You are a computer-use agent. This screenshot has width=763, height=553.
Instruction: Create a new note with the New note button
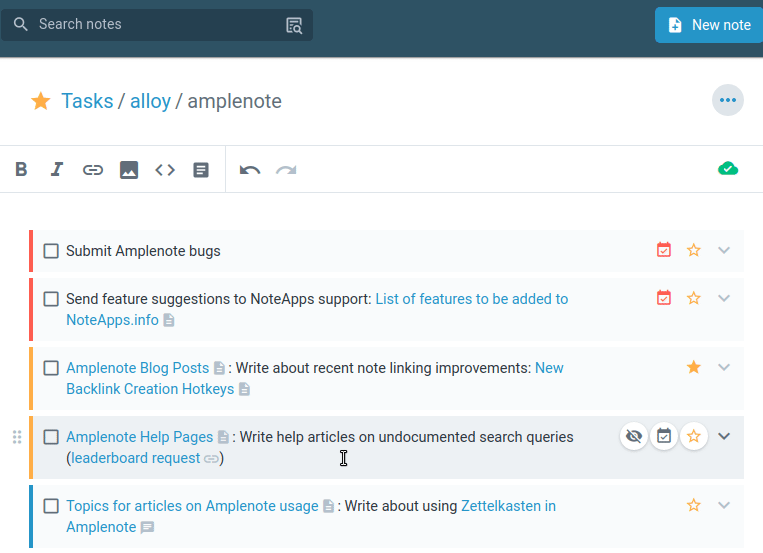click(x=709, y=25)
